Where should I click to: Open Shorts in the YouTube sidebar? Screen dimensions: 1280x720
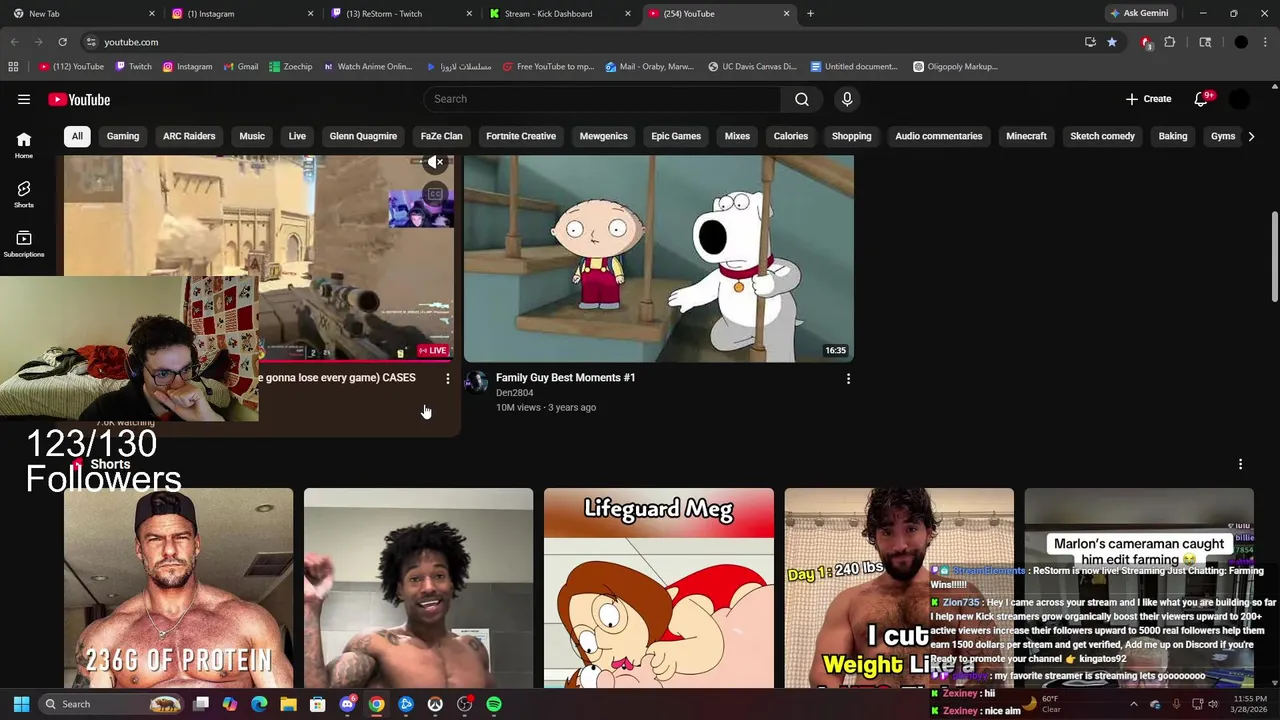(x=24, y=194)
